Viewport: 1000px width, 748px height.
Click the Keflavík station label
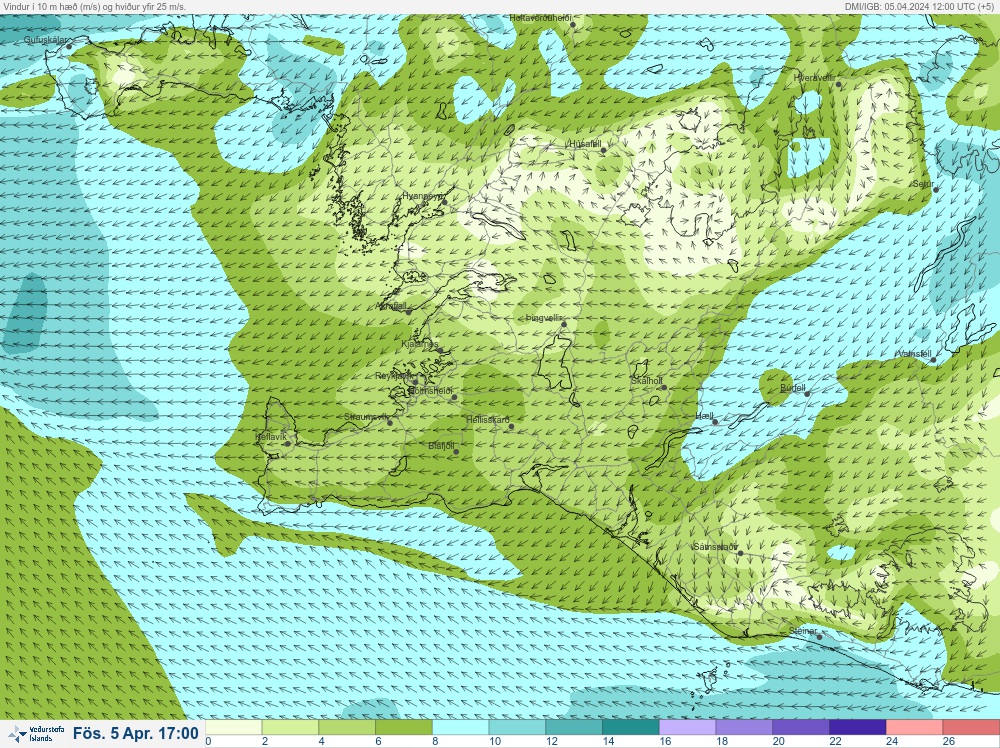tap(270, 437)
